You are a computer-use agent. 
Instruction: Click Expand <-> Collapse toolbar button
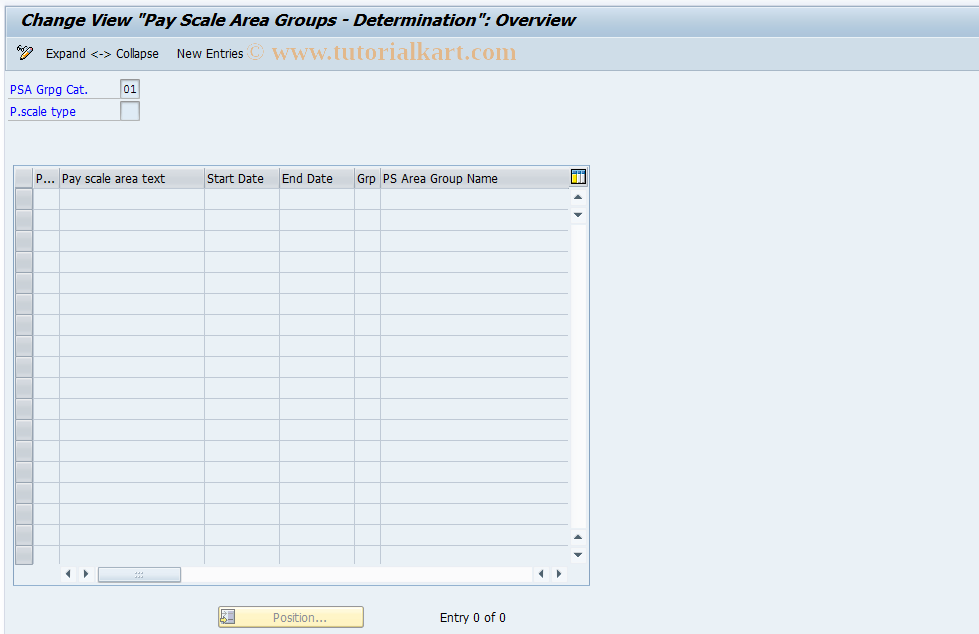[102, 54]
